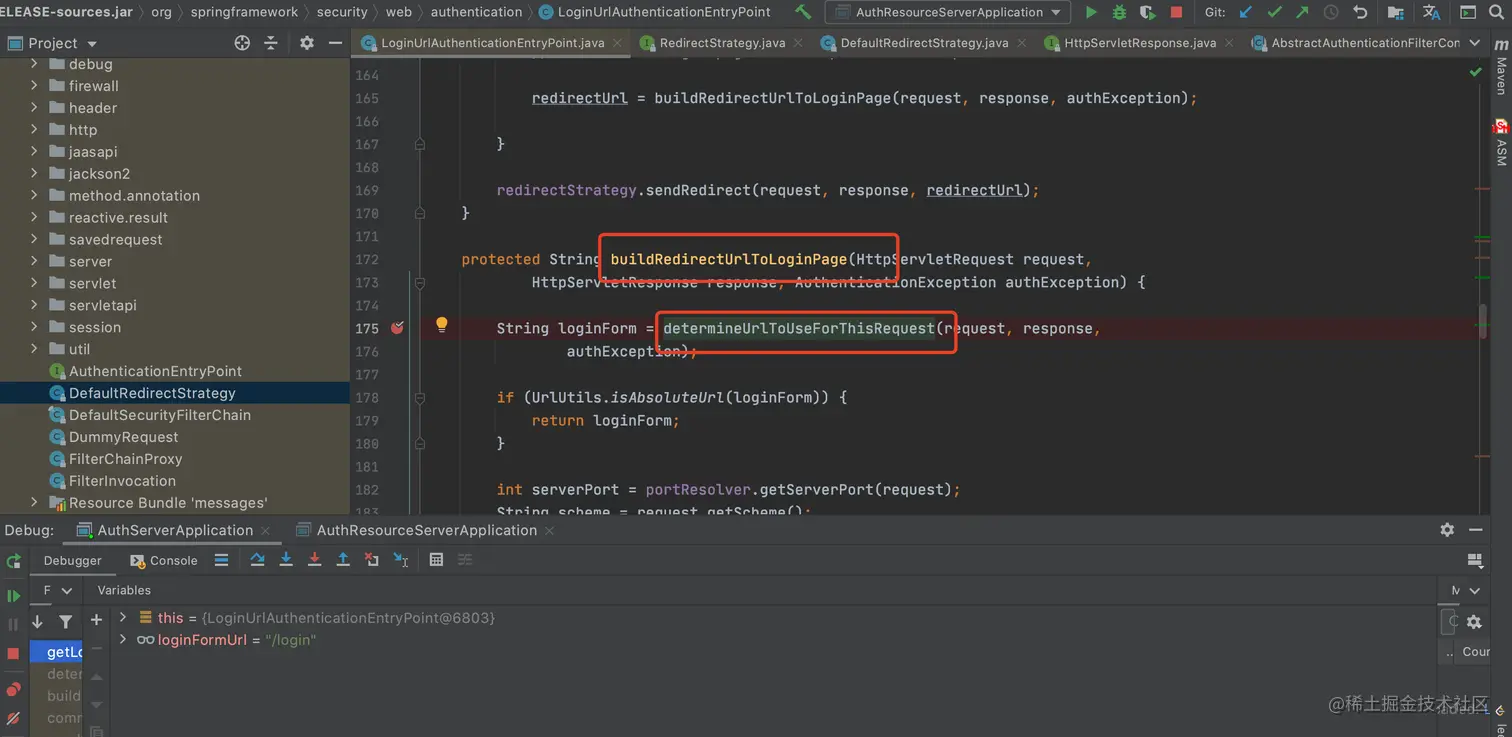This screenshot has width=1512, height=737.
Task: Click the red Stop icon in debug sidebar
Action: click(x=13, y=653)
